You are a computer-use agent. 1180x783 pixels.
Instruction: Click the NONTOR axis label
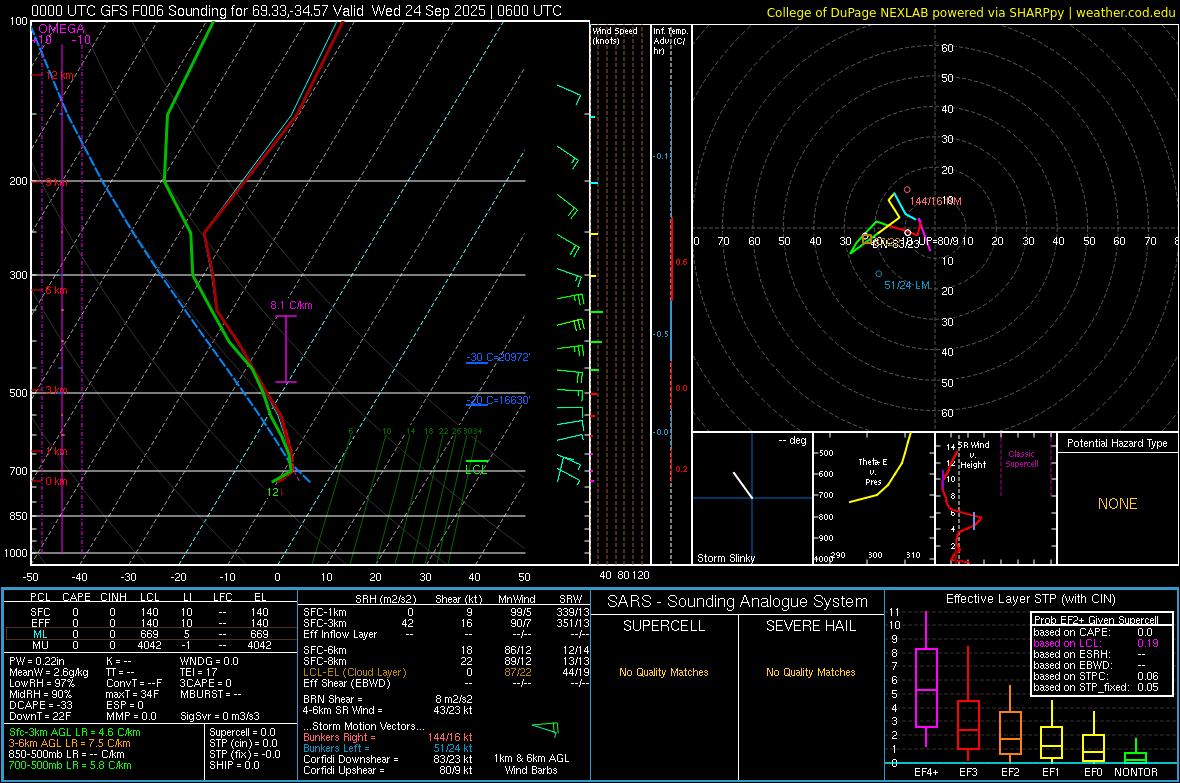pos(1136,772)
